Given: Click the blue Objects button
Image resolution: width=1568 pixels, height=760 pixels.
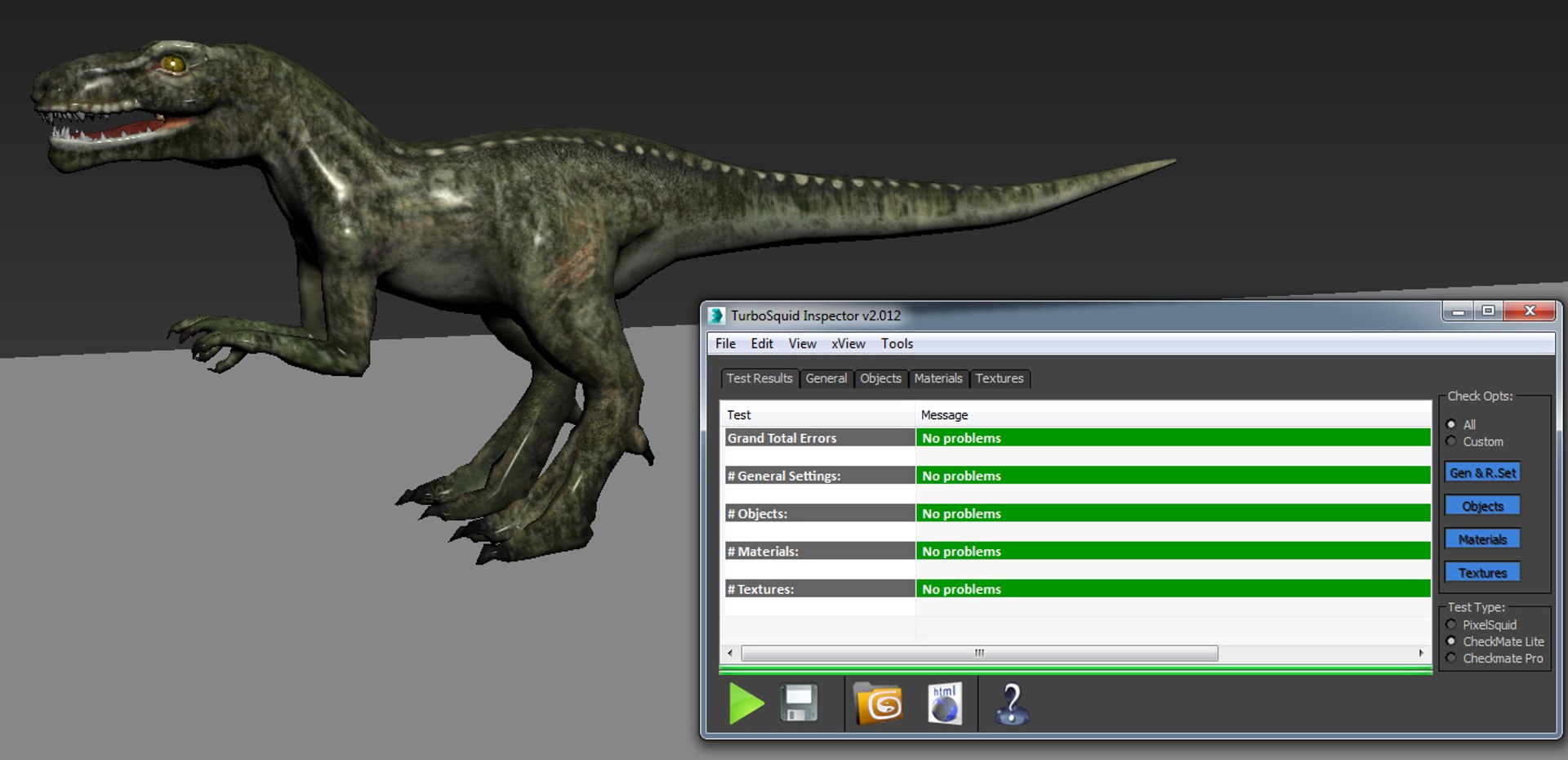Looking at the screenshot, I should tap(1482, 506).
